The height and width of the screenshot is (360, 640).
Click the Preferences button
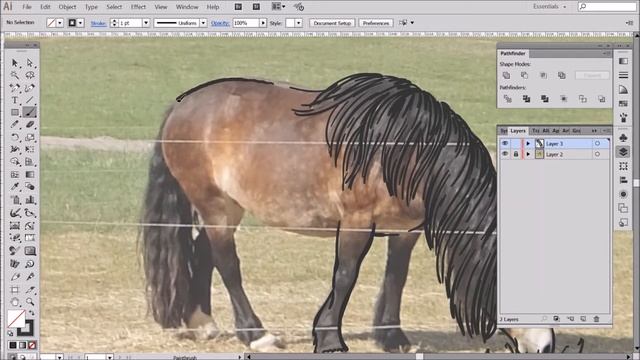tap(376, 23)
